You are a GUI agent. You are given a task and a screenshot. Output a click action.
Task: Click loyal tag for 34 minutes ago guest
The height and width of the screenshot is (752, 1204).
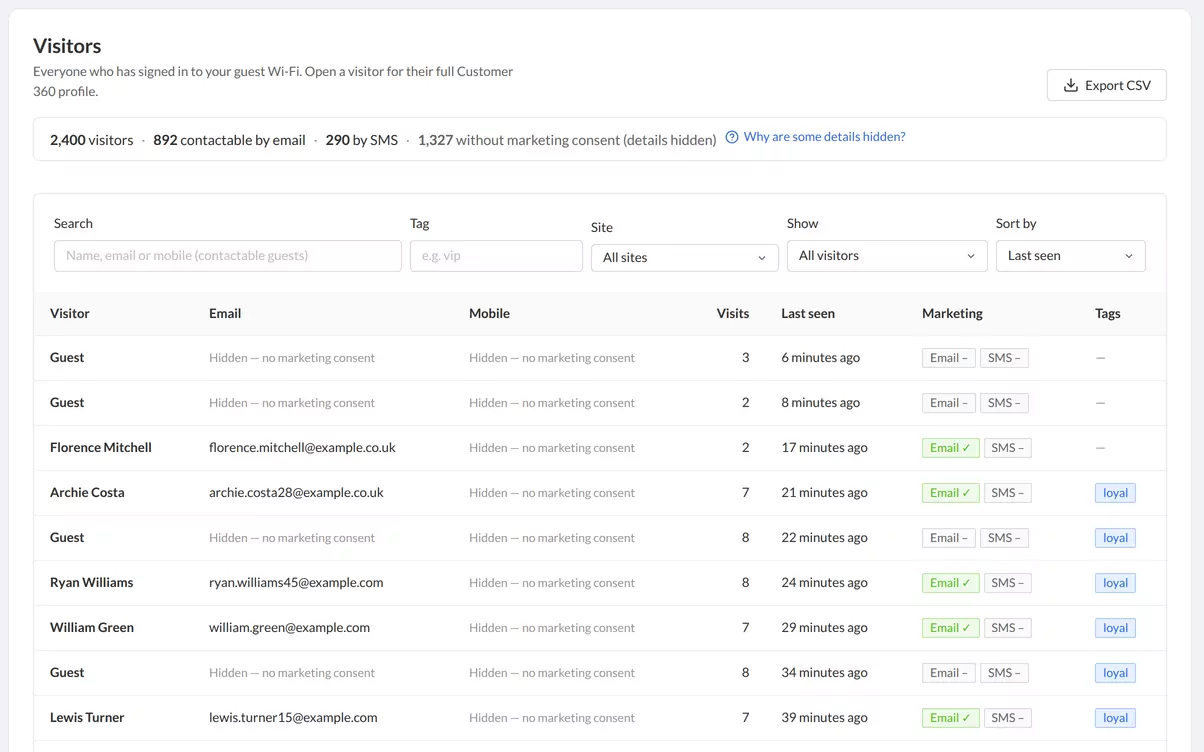[1115, 673]
